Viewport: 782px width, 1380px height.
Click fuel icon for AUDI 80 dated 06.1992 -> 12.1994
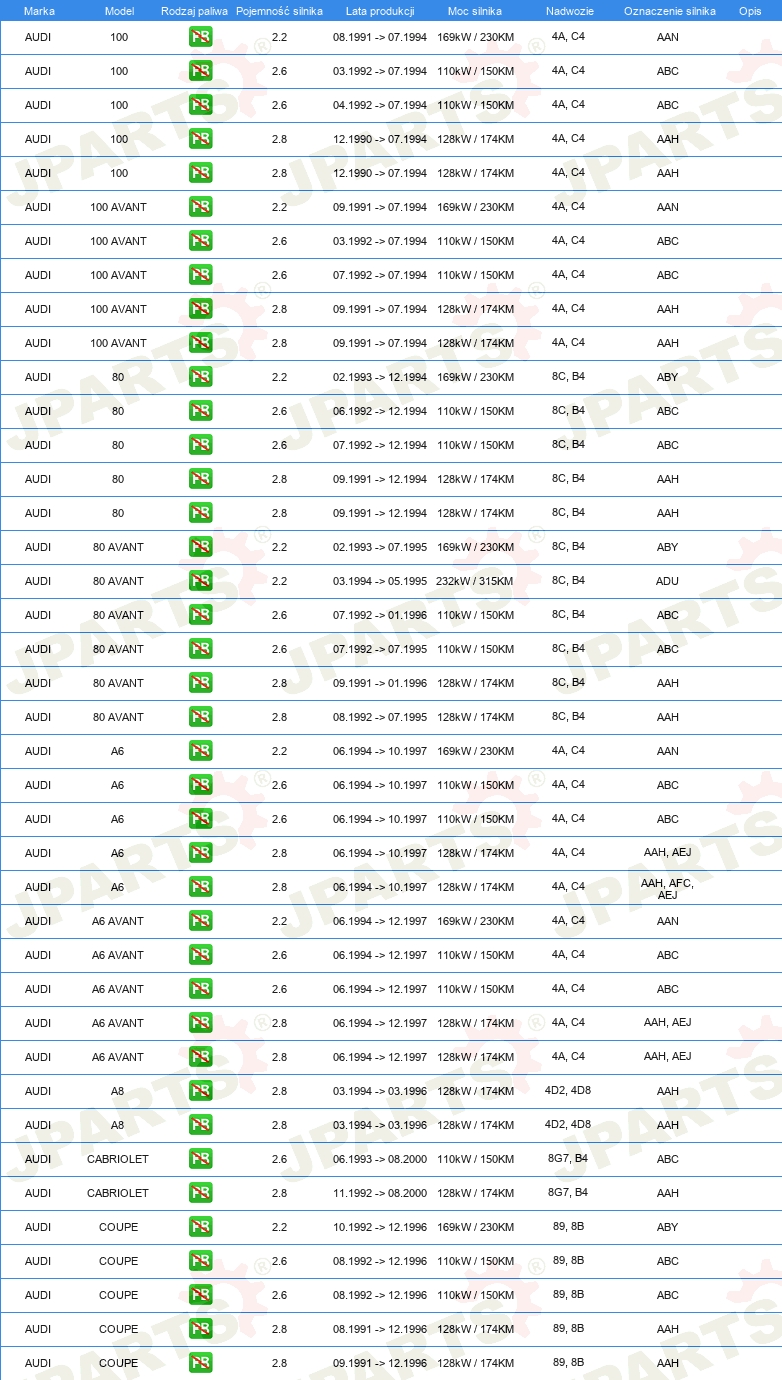(200, 412)
